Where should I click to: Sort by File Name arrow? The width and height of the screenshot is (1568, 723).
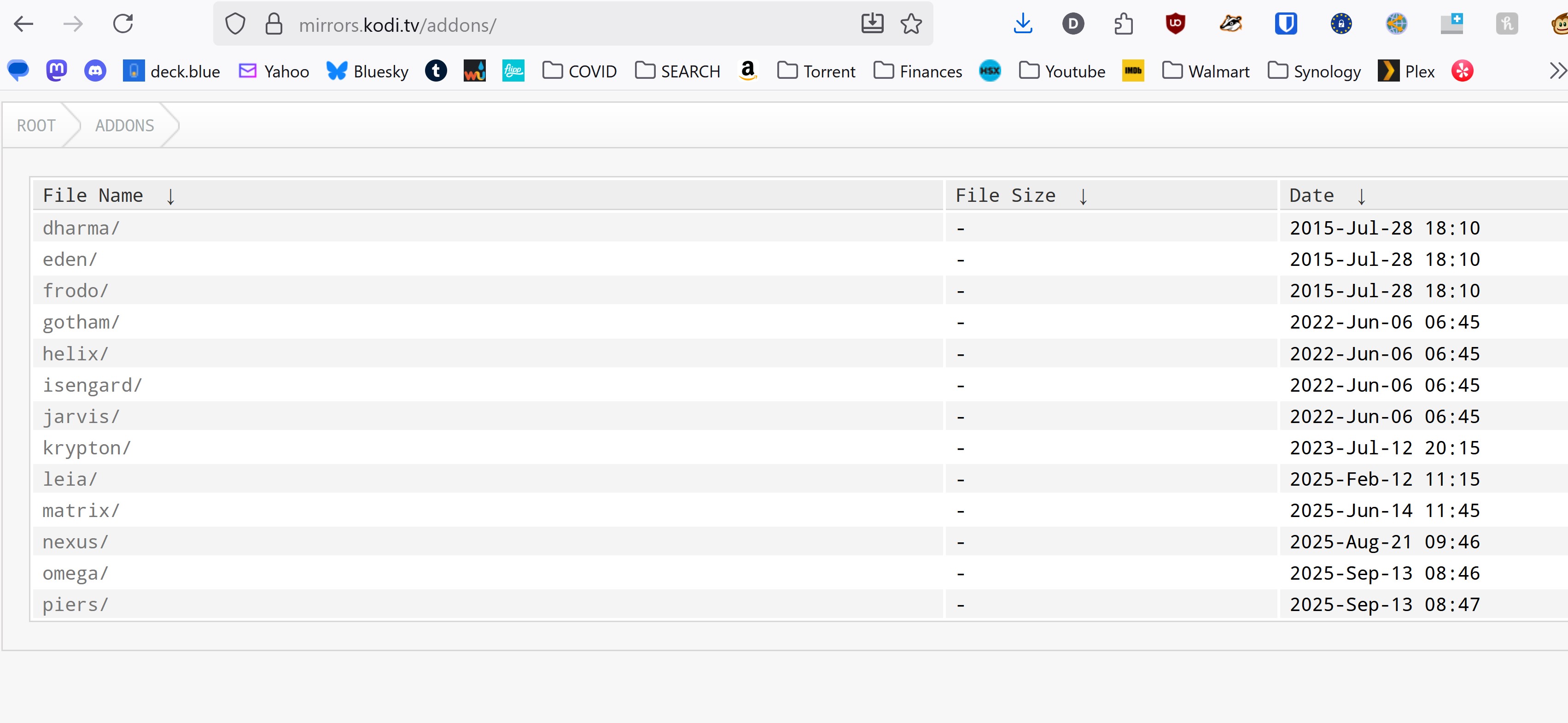(x=170, y=196)
